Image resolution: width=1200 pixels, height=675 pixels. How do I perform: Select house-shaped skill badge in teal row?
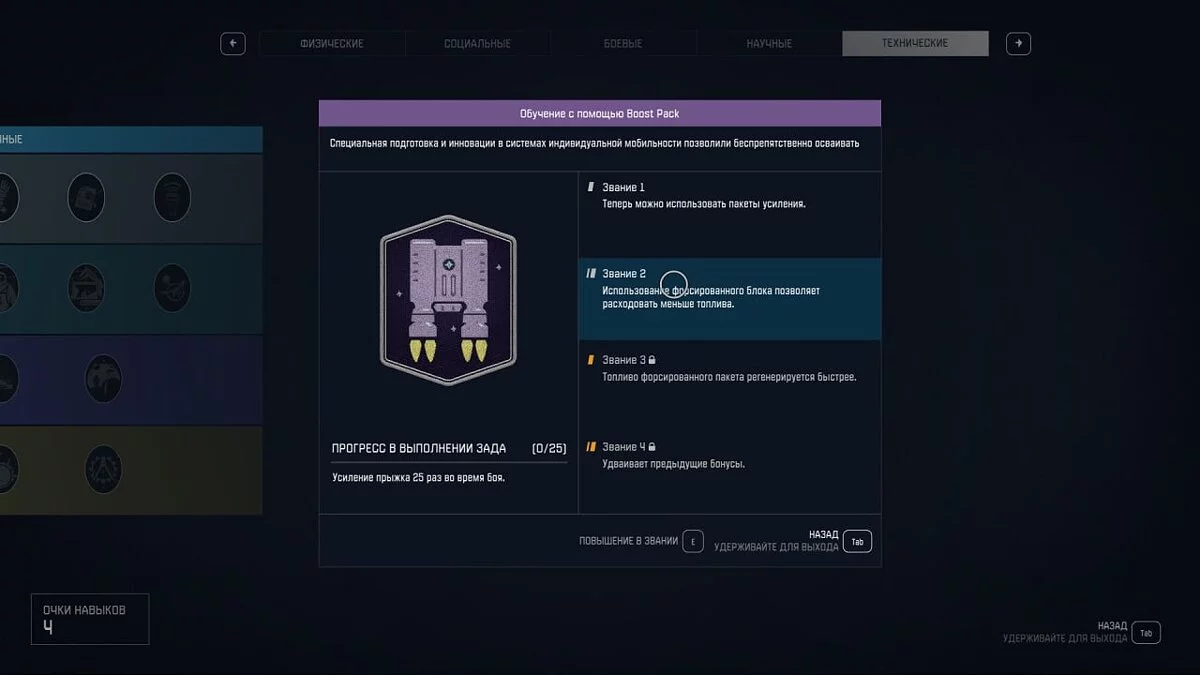[86, 288]
